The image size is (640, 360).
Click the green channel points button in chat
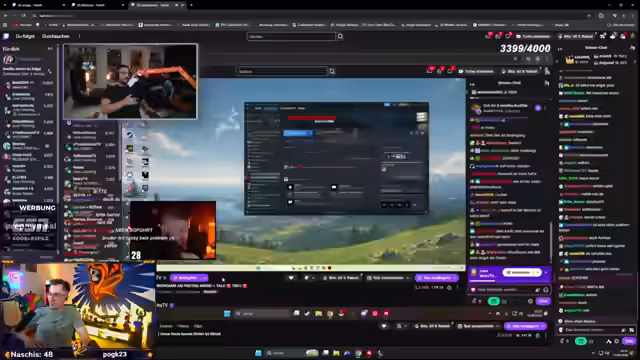click(580, 341)
